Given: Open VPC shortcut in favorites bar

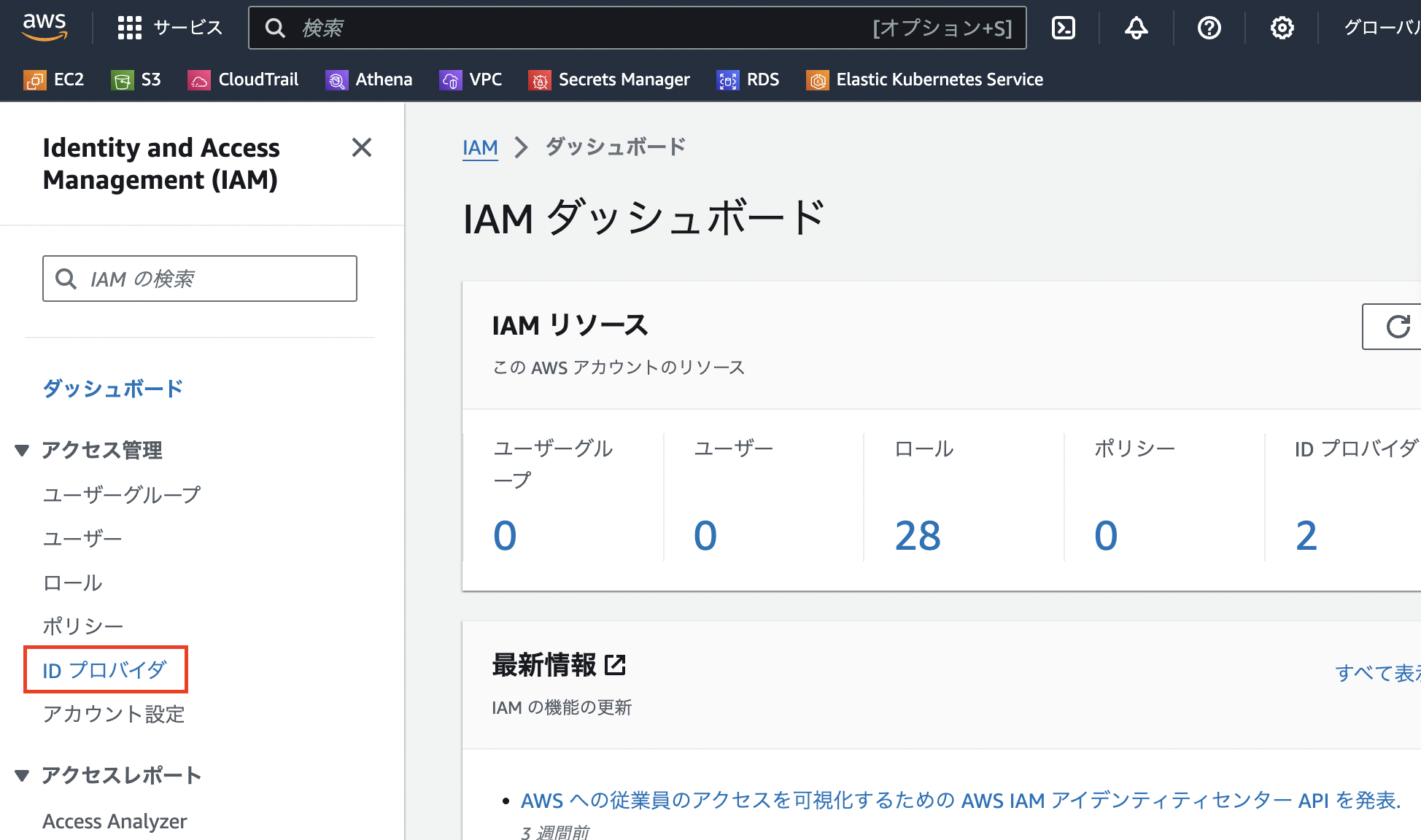Looking at the screenshot, I should pyautogui.click(x=471, y=79).
